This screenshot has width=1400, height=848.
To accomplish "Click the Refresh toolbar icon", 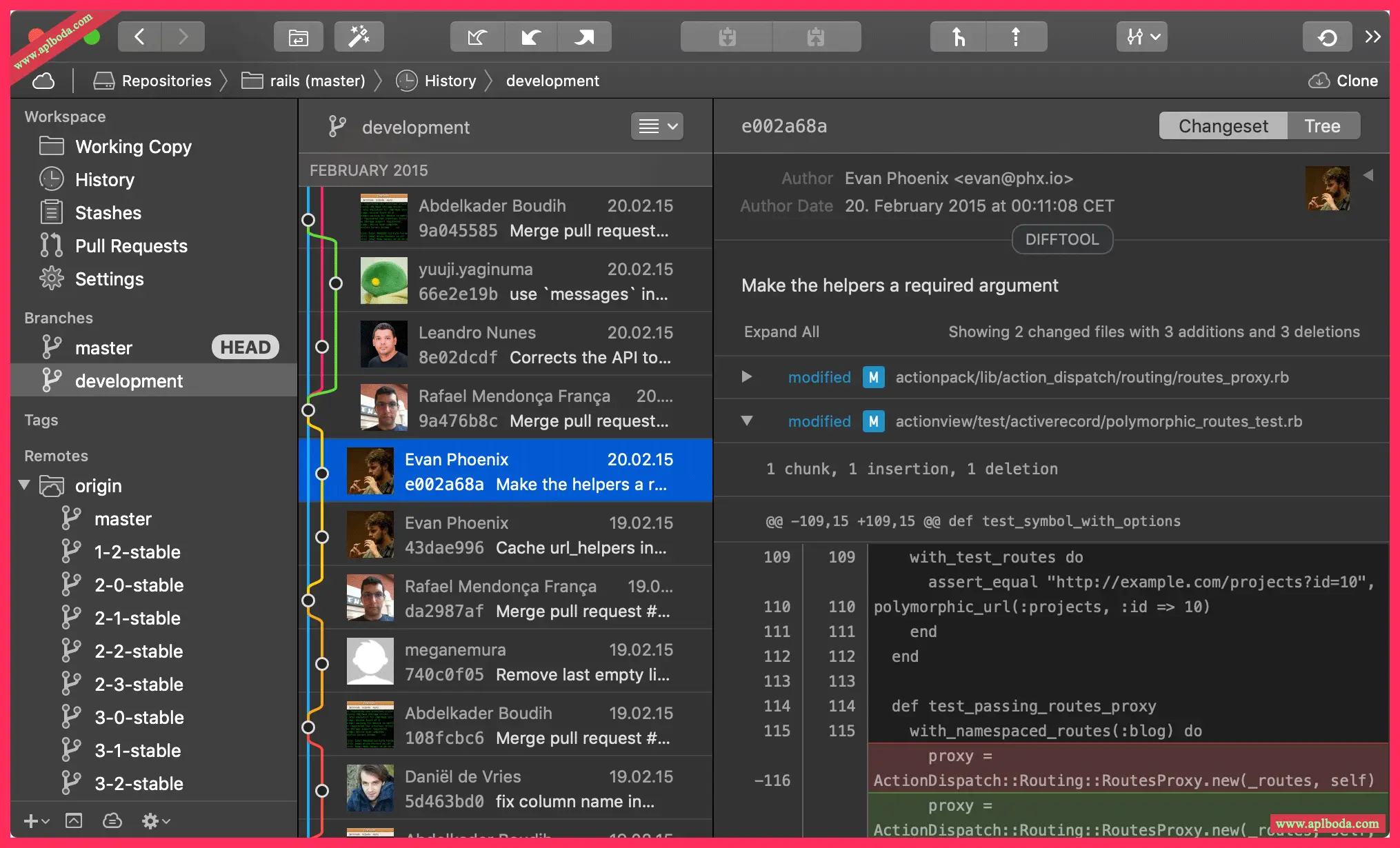I will [x=1327, y=37].
